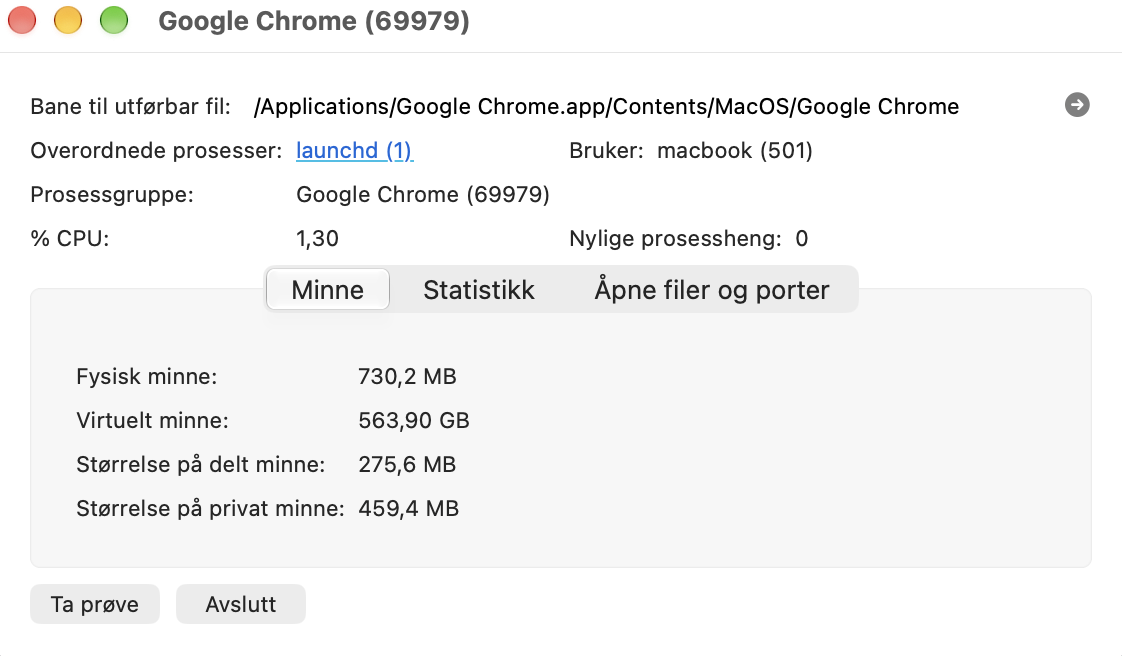Open the launchd (1) parent process link
The height and width of the screenshot is (656, 1122).
coord(354,150)
